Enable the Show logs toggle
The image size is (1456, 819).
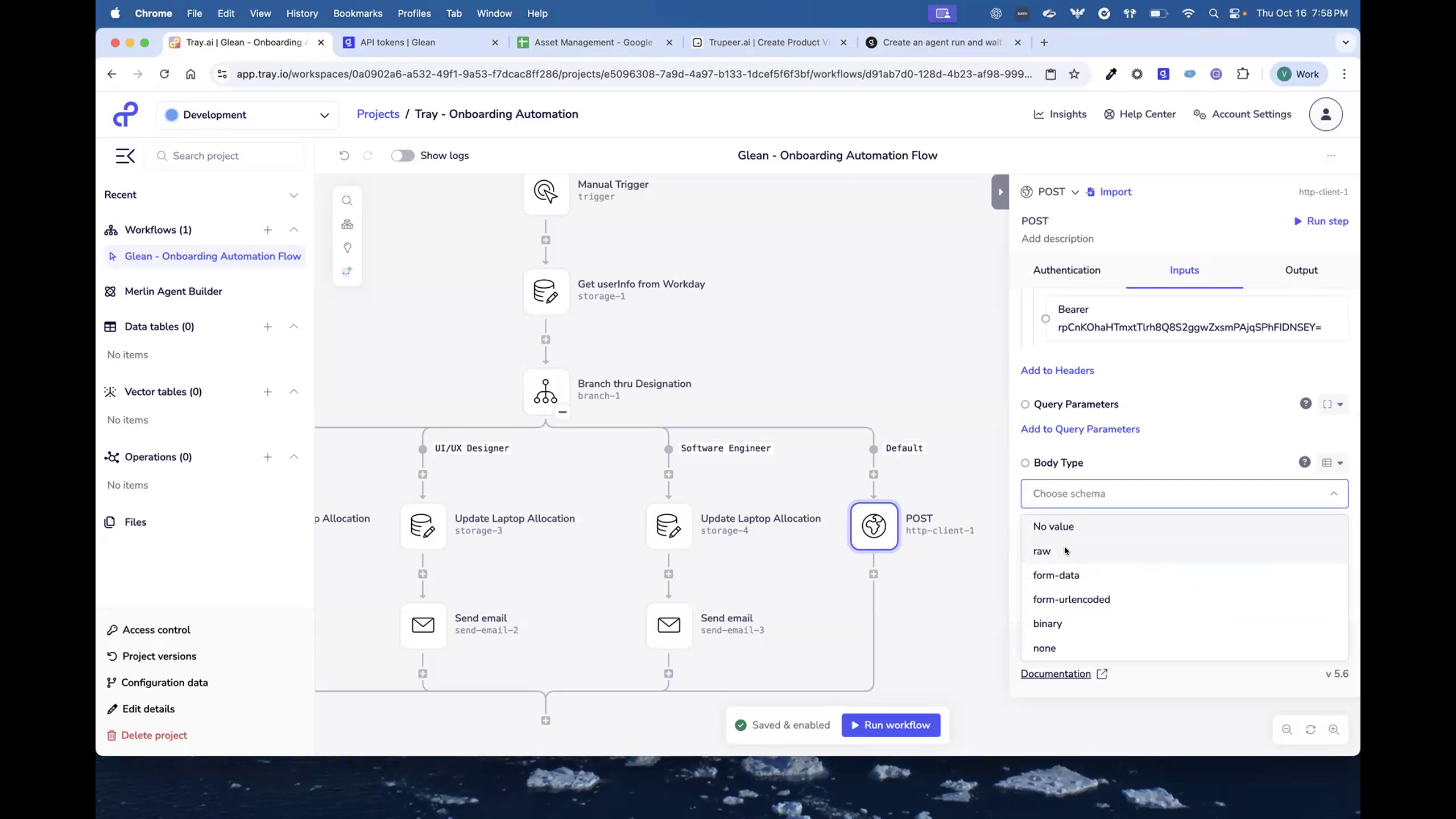403,155
